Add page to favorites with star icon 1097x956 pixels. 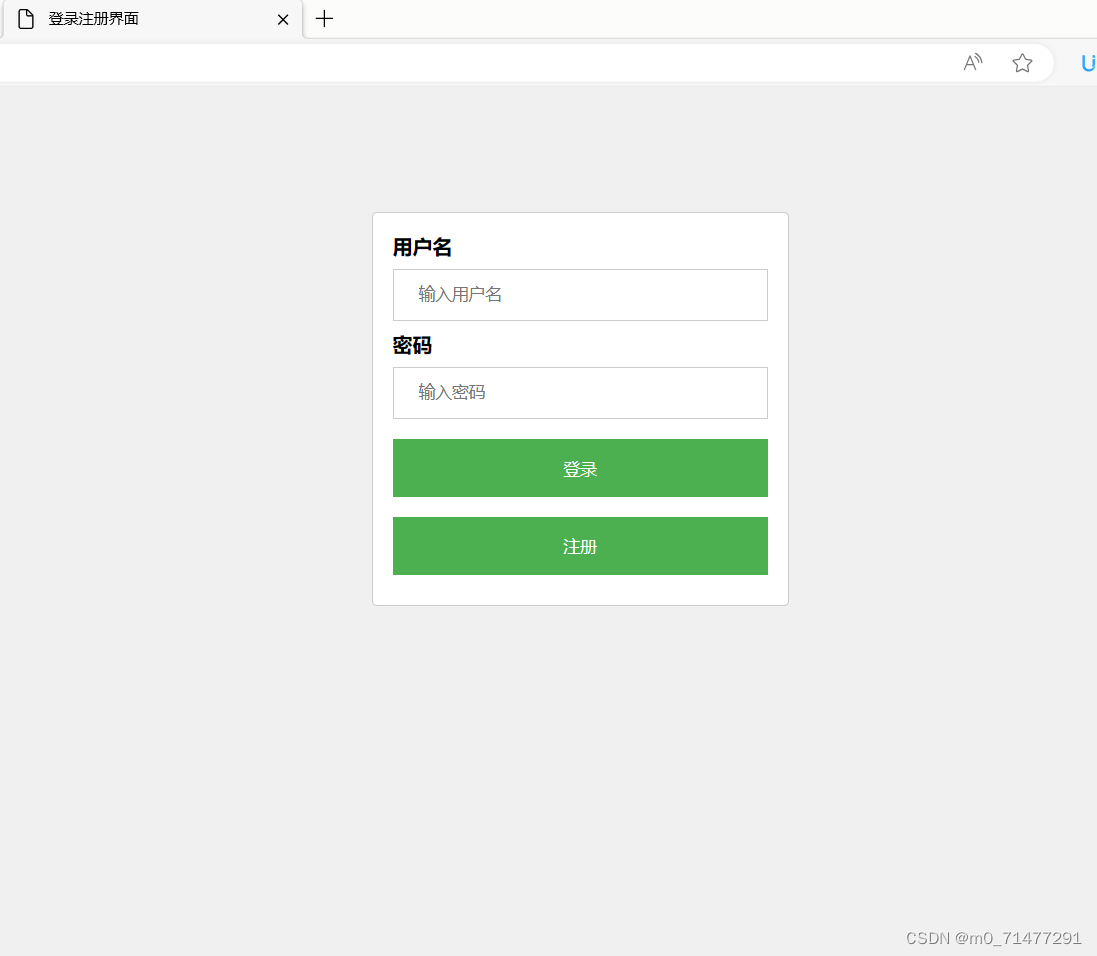click(1022, 63)
